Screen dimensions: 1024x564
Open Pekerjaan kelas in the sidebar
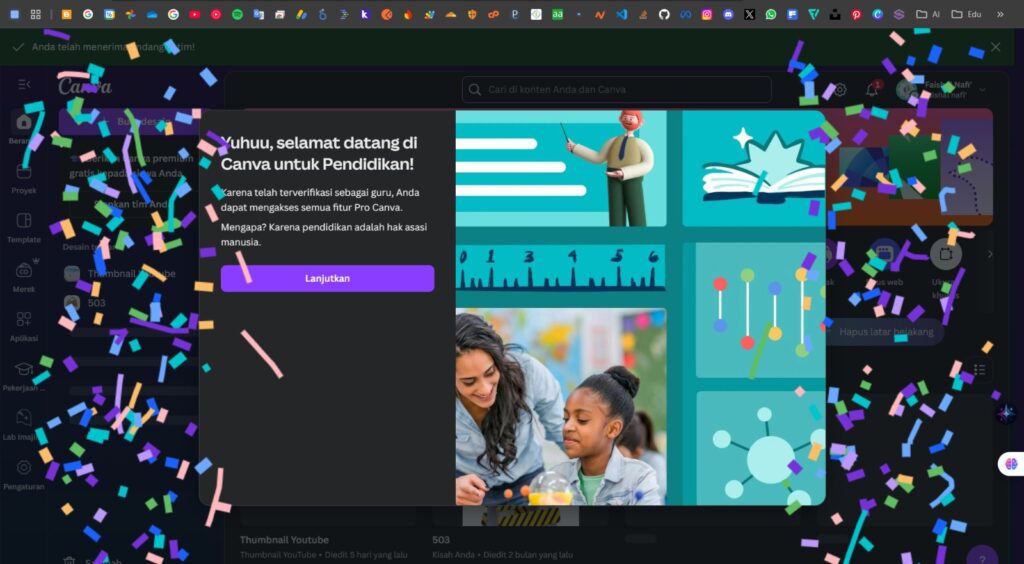pyautogui.click(x=24, y=375)
